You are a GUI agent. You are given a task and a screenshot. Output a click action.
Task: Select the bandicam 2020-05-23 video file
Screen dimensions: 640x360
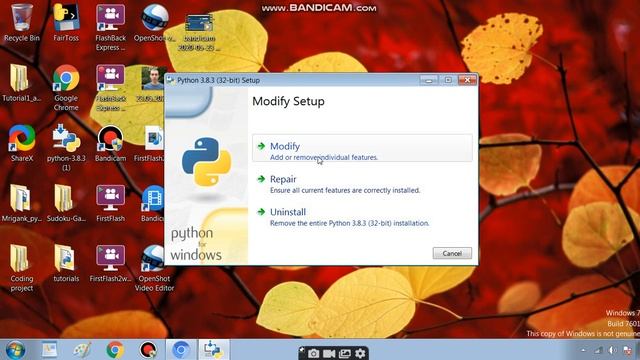[199, 33]
